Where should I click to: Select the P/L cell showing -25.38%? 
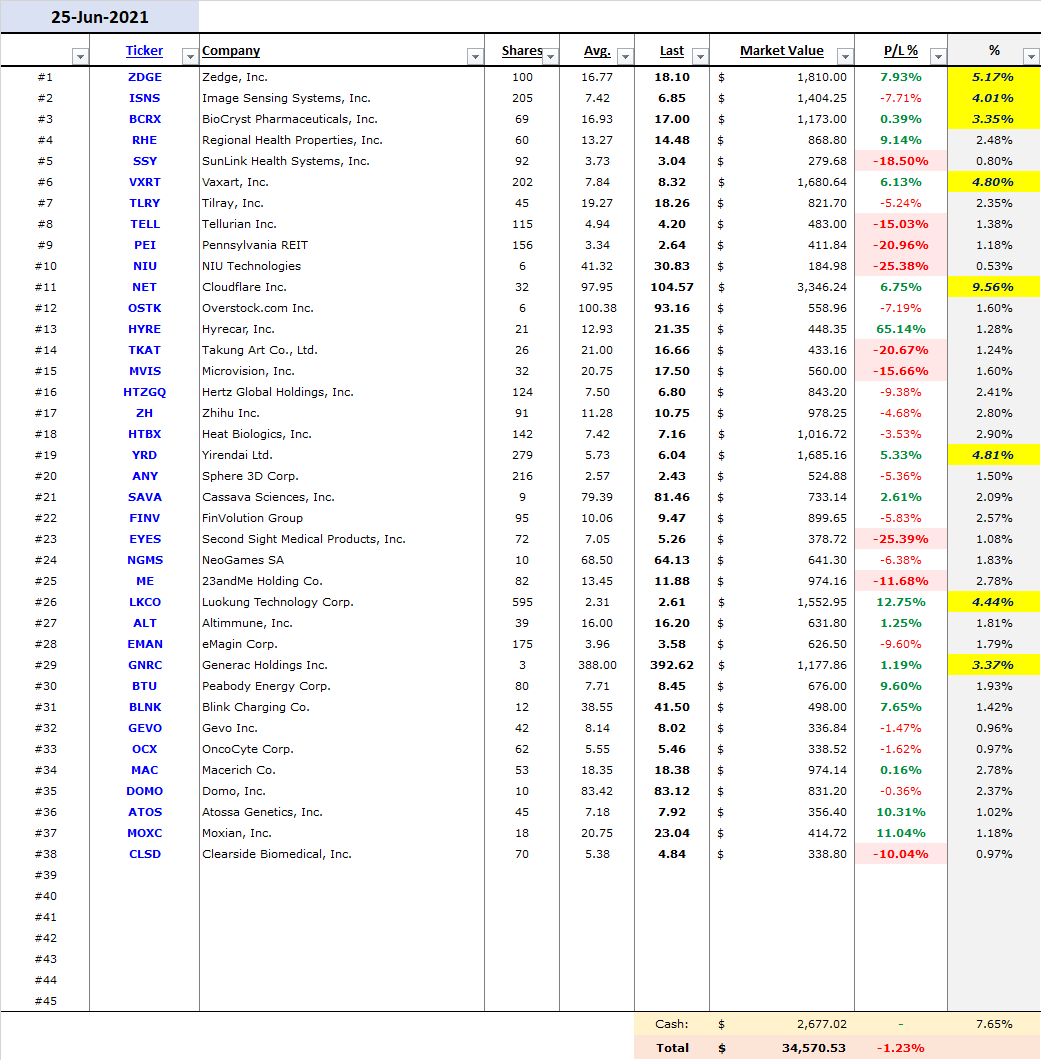901,266
